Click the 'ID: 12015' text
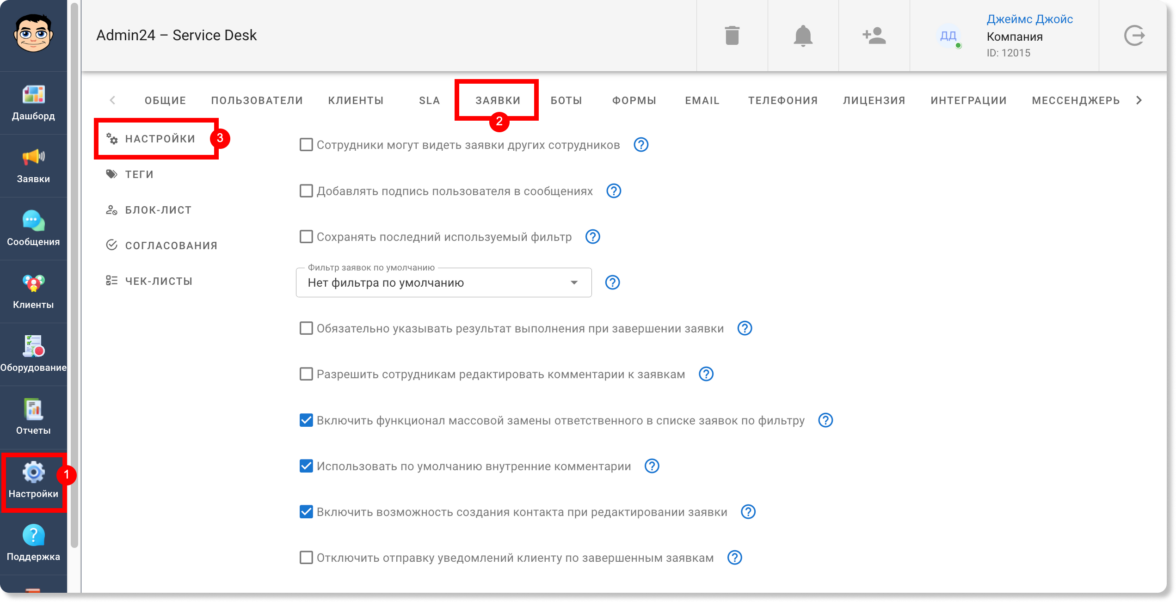Screen dimensions: 1176x602 [x=1008, y=53]
